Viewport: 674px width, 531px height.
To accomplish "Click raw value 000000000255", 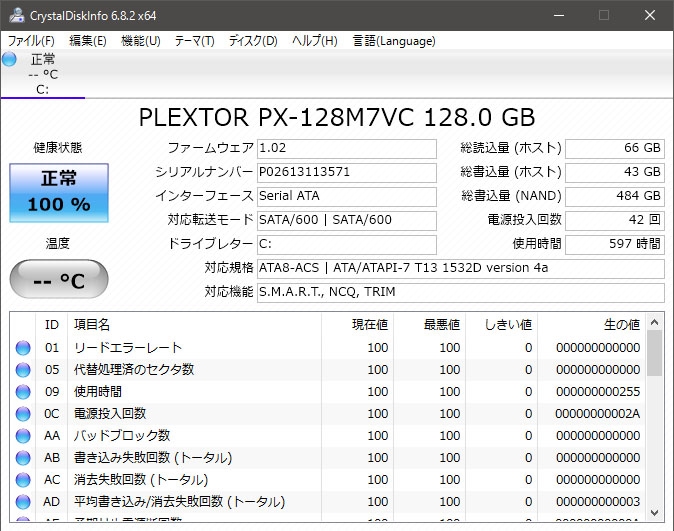I will [x=598, y=392].
